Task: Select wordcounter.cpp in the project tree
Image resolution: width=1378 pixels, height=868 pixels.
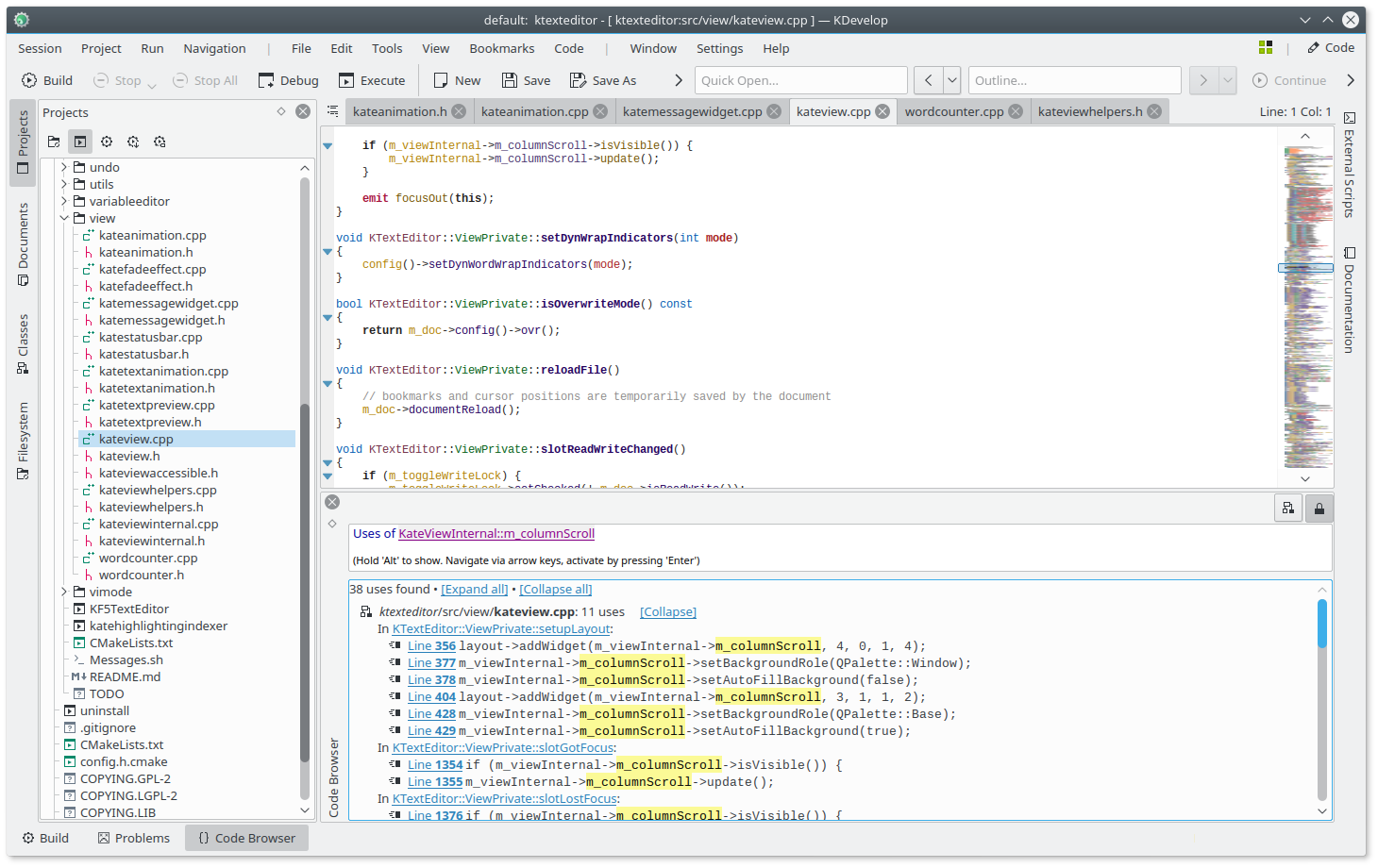Action: [x=148, y=558]
